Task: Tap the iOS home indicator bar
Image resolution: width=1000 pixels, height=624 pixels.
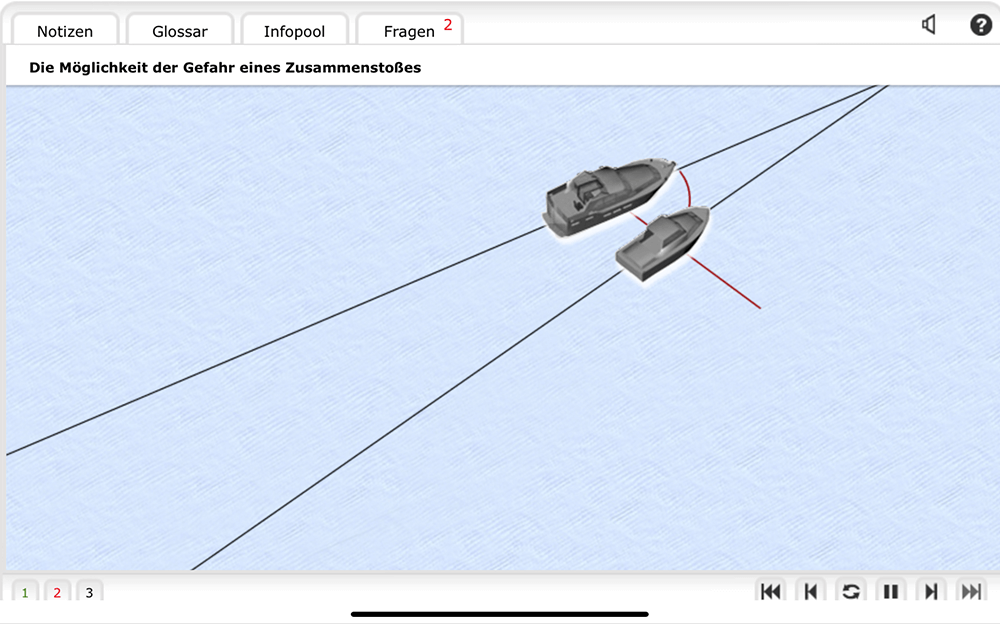Action: click(x=500, y=613)
